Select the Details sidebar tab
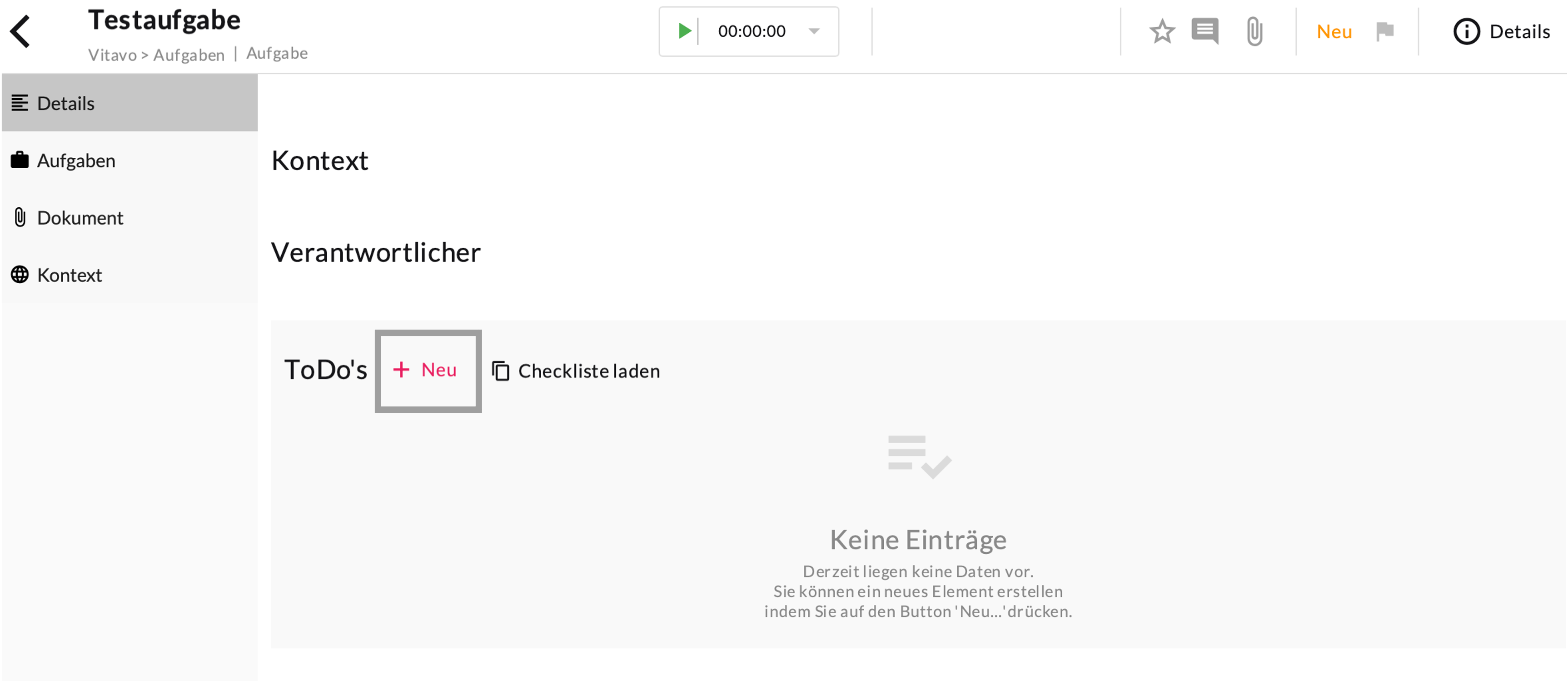Viewport: 1568px width, 681px height. tap(66, 104)
